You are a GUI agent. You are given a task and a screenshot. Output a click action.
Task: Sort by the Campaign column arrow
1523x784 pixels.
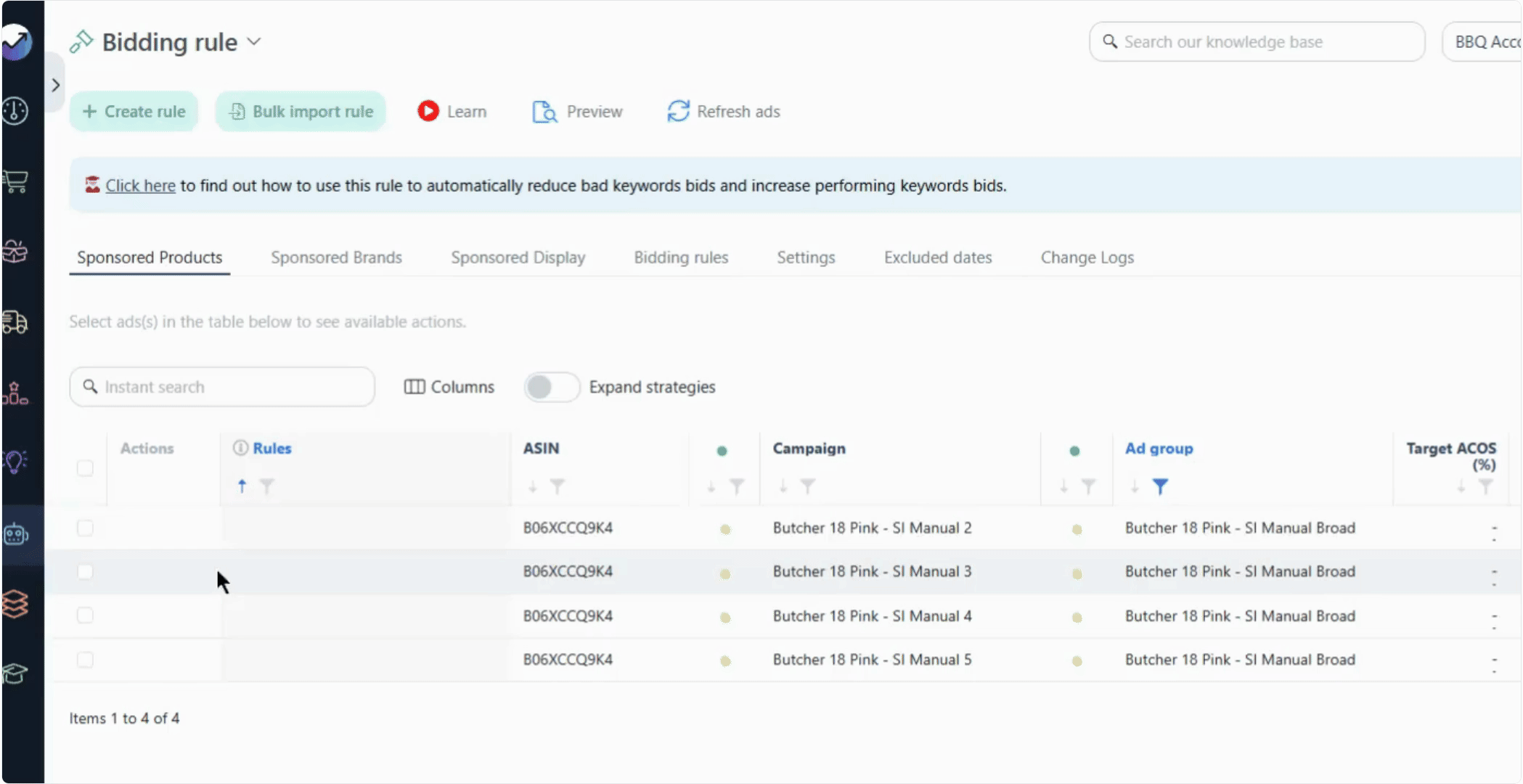pyautogui.click(x=783, y=486)
